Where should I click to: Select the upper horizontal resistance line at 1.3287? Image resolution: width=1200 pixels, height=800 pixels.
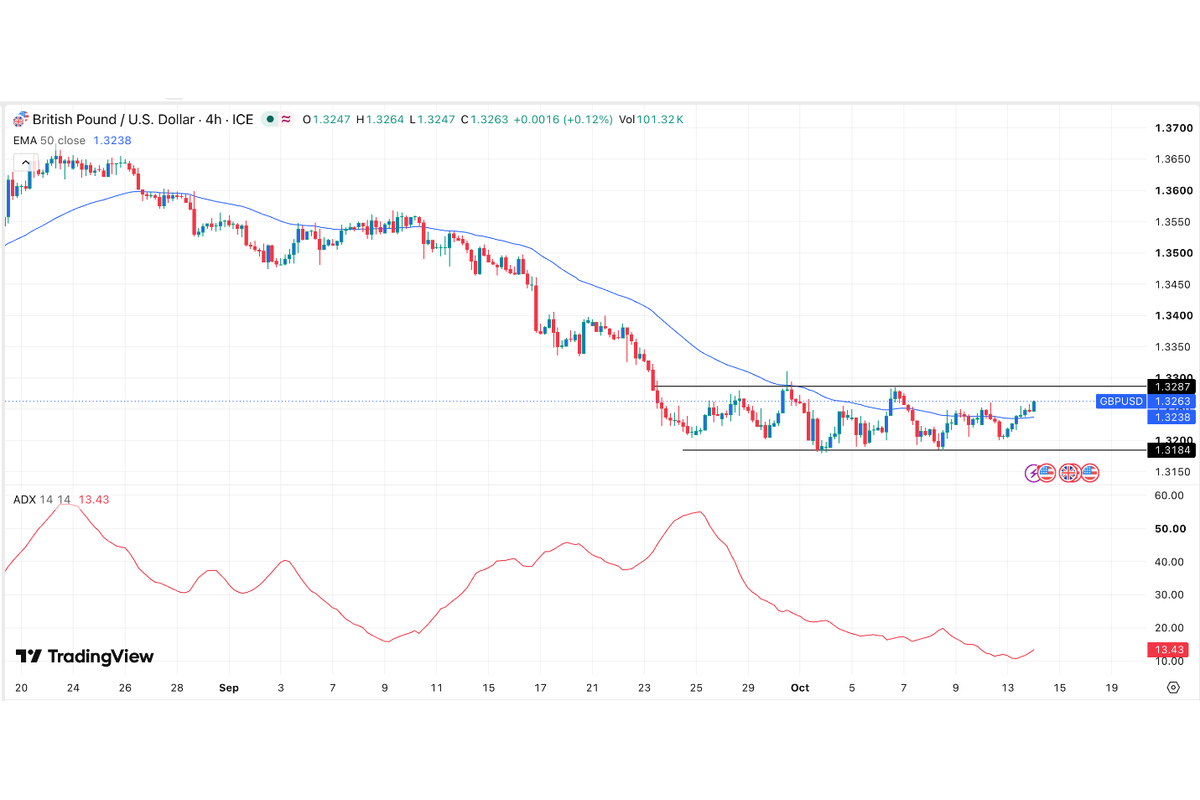pyautogui.click(x=900, y=386)
